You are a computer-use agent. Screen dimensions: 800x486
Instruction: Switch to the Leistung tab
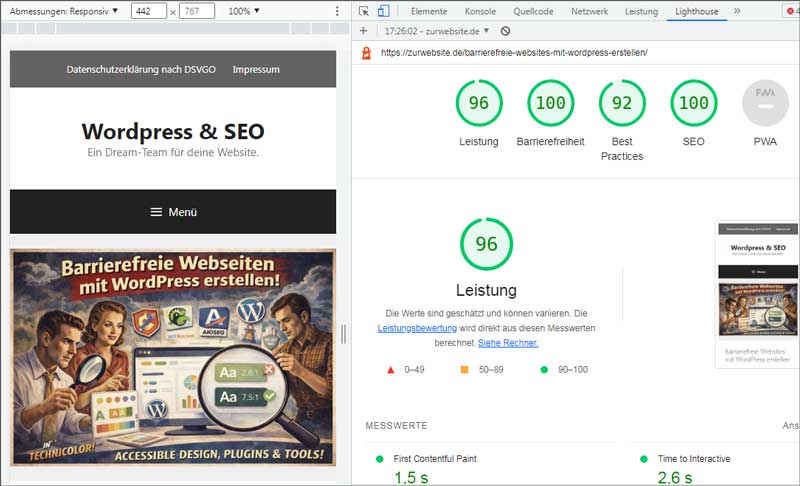point(641,11)
